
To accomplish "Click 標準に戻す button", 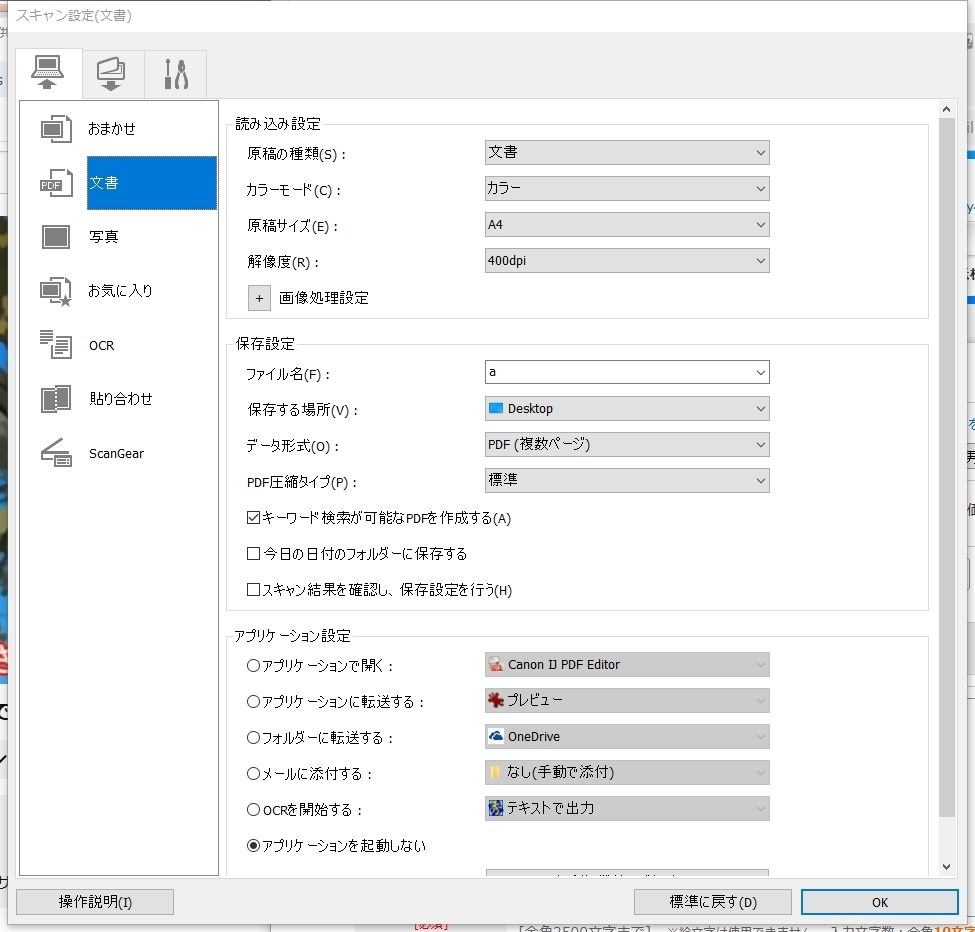I will [x=713, y=902].
